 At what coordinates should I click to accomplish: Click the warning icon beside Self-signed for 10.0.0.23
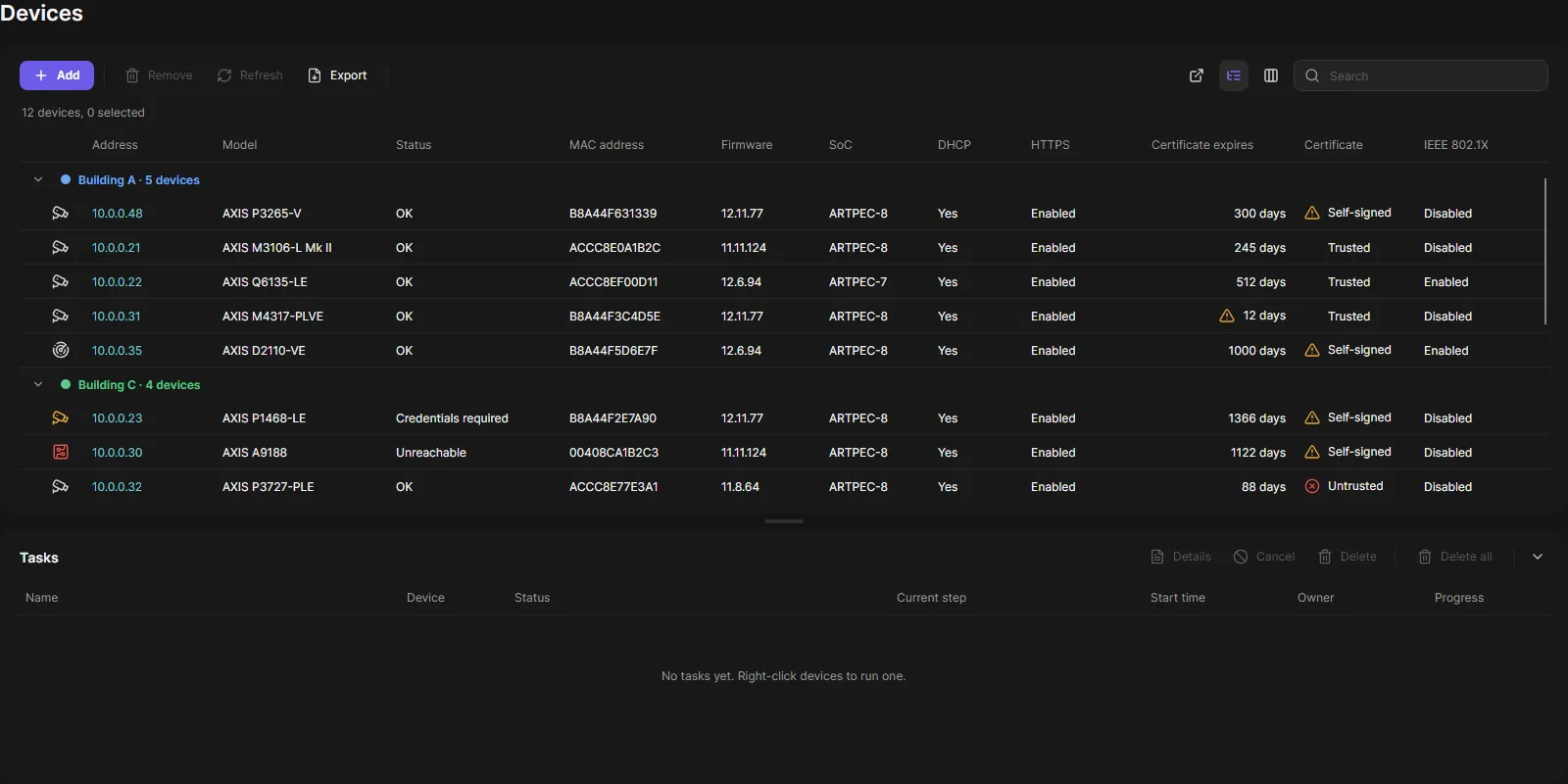pyautogui.click(x=1312, y=417)
